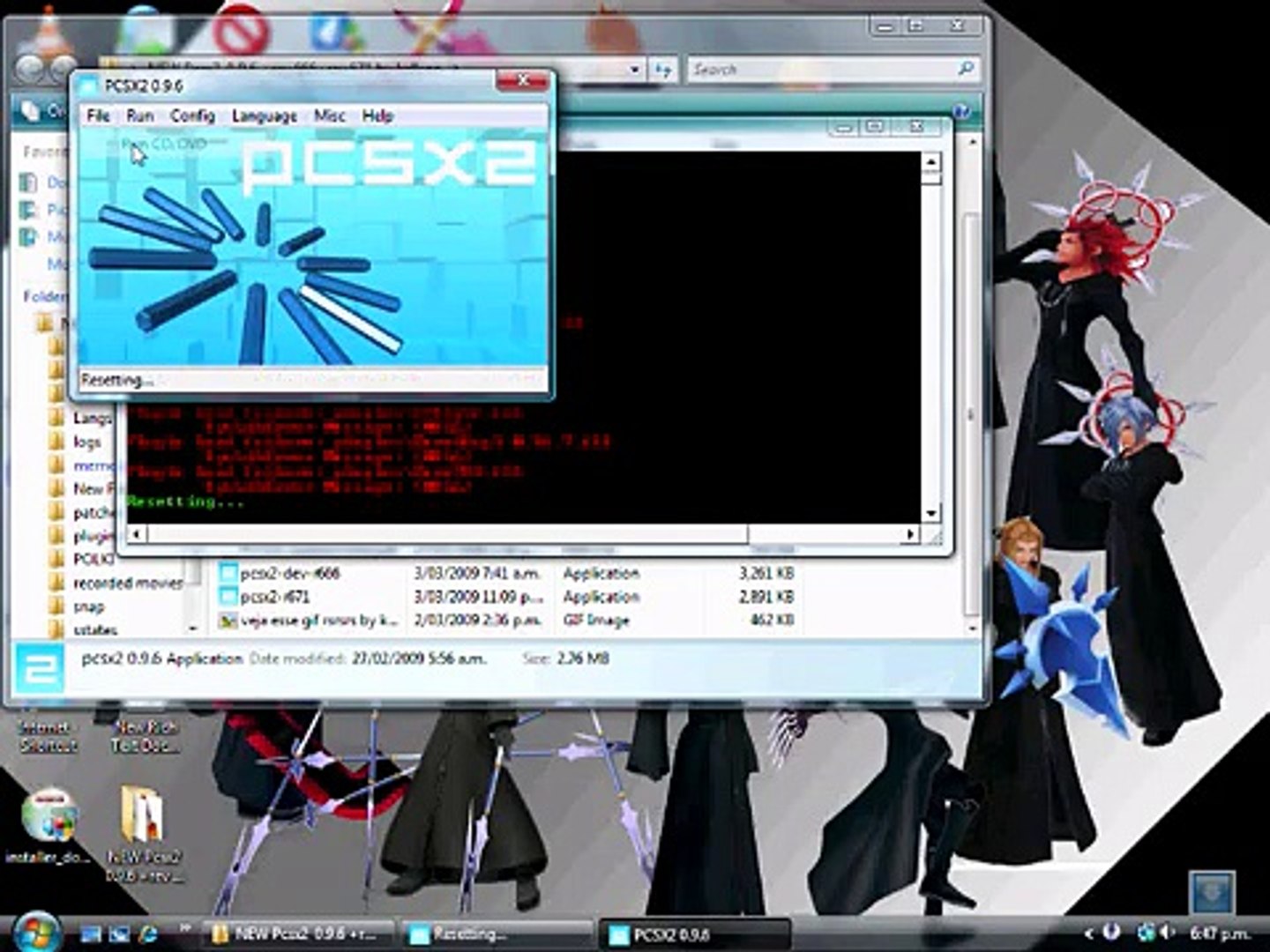The width and height of the screenshot is (1270, 952).
Task: Open the New Rich Text Document desktop item
Action: (x=146, y=736)
